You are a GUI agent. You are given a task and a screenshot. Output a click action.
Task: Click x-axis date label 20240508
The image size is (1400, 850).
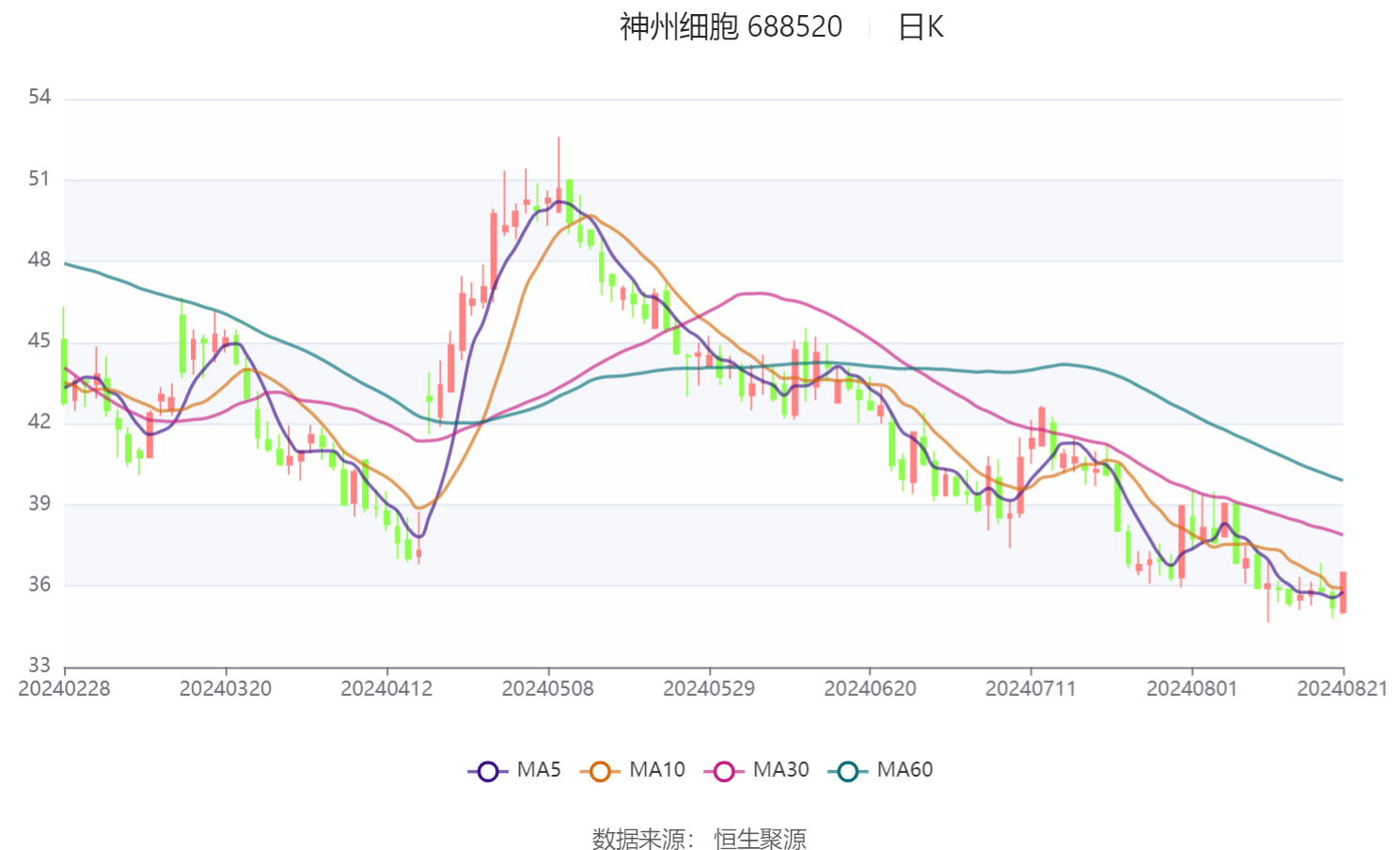click(x=548, y=688)
